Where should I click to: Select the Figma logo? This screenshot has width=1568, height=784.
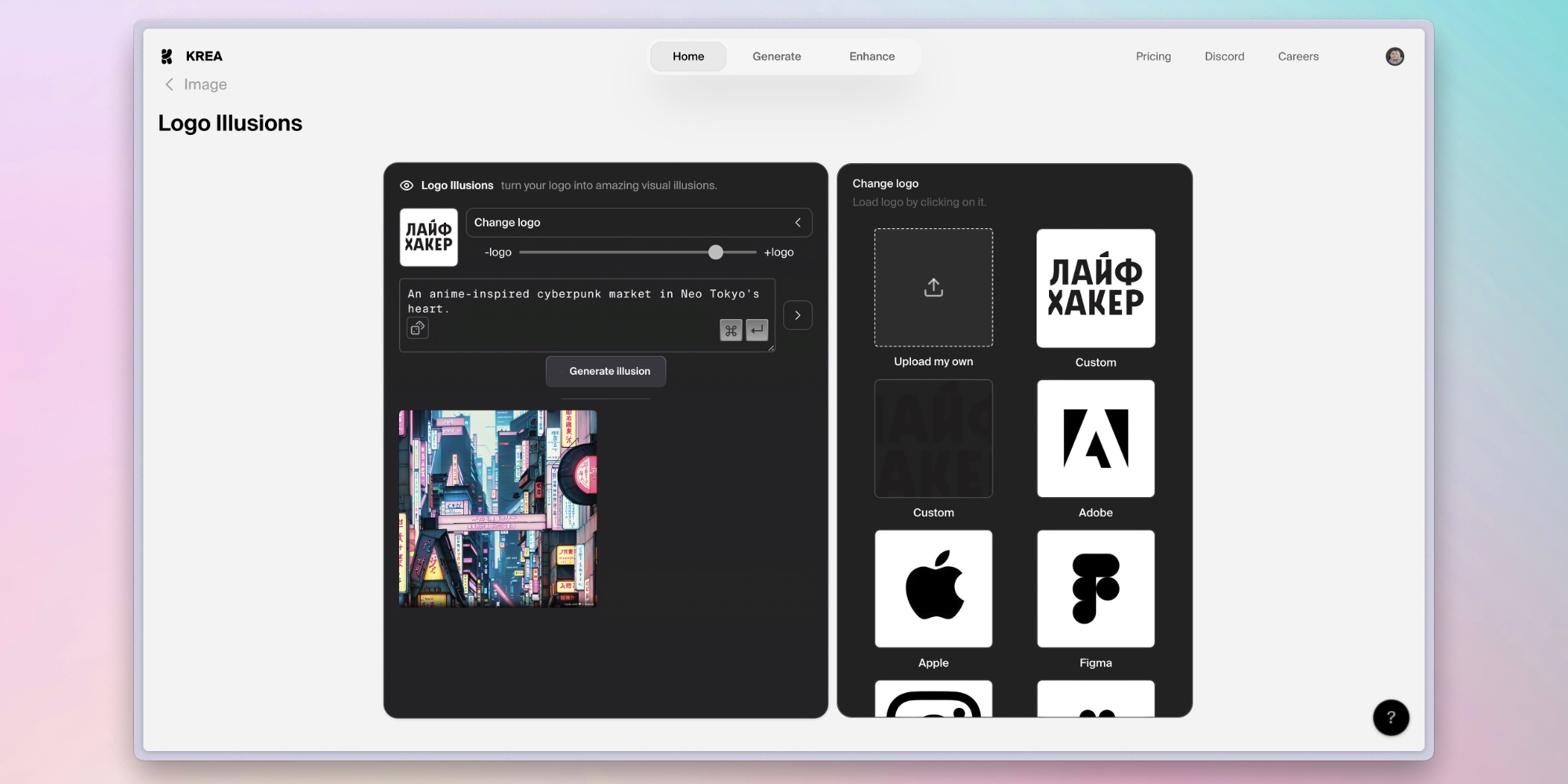tap(1096, 589)
